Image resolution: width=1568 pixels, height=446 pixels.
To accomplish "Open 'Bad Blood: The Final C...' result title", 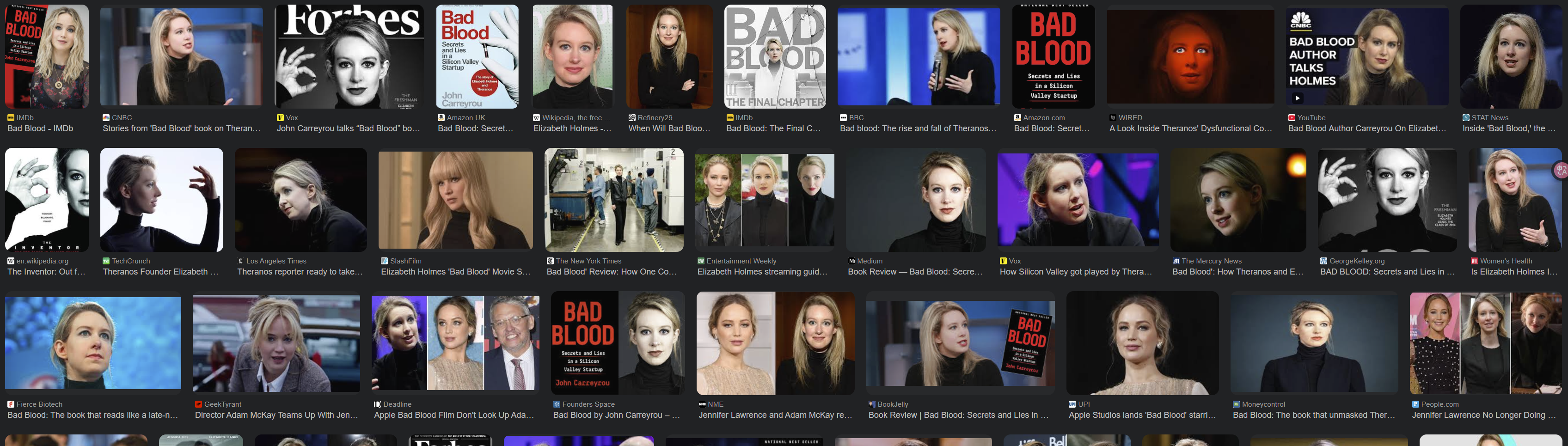I will 774,128.
